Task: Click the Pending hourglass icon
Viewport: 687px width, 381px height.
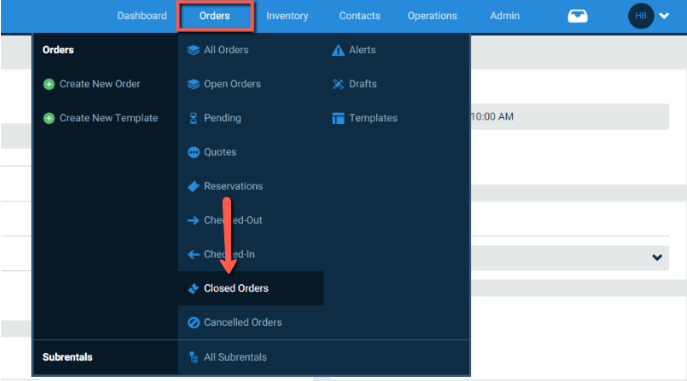Action: point(193,118)
